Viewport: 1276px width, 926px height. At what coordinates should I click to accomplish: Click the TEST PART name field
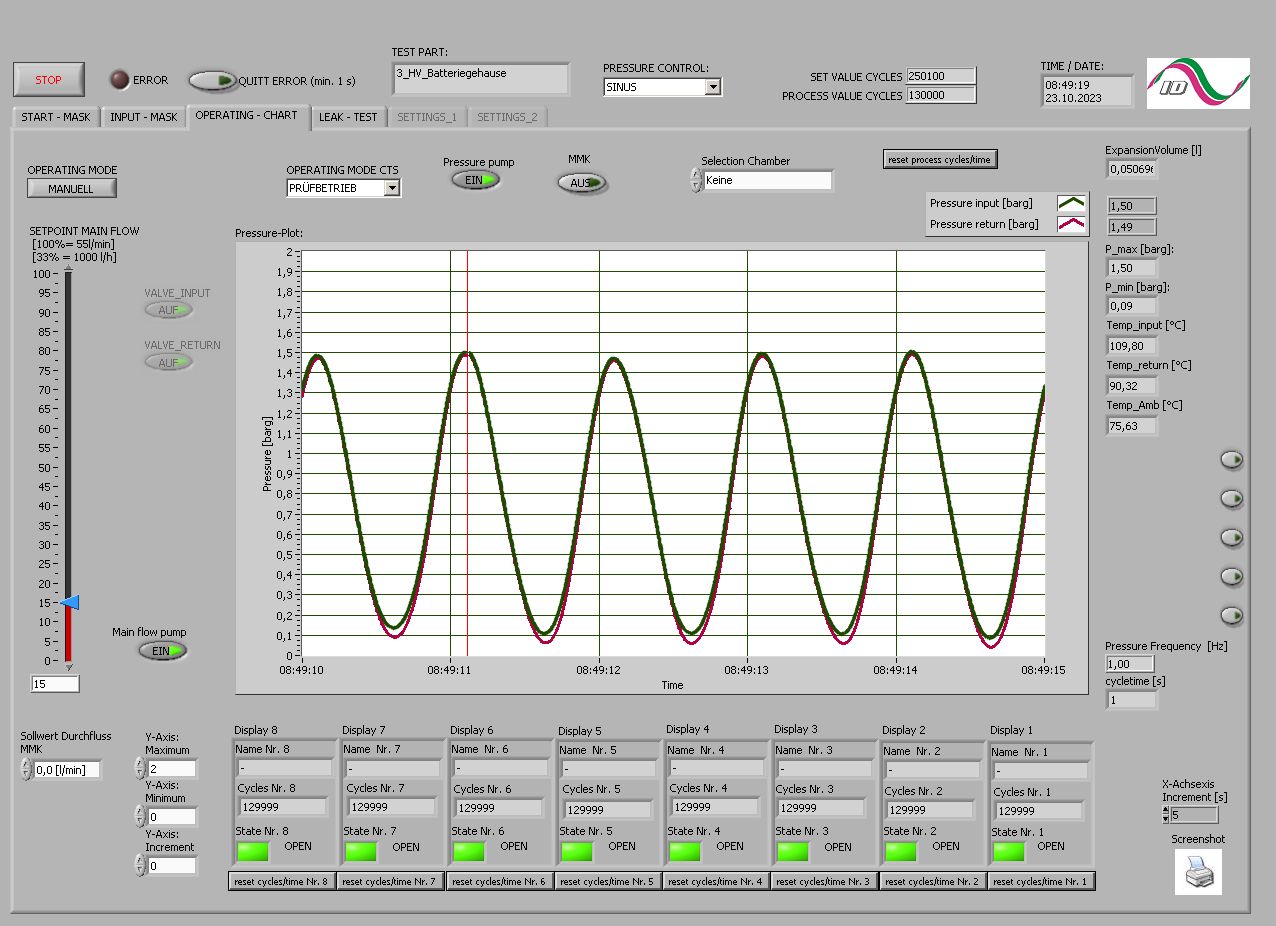[481, 79]
